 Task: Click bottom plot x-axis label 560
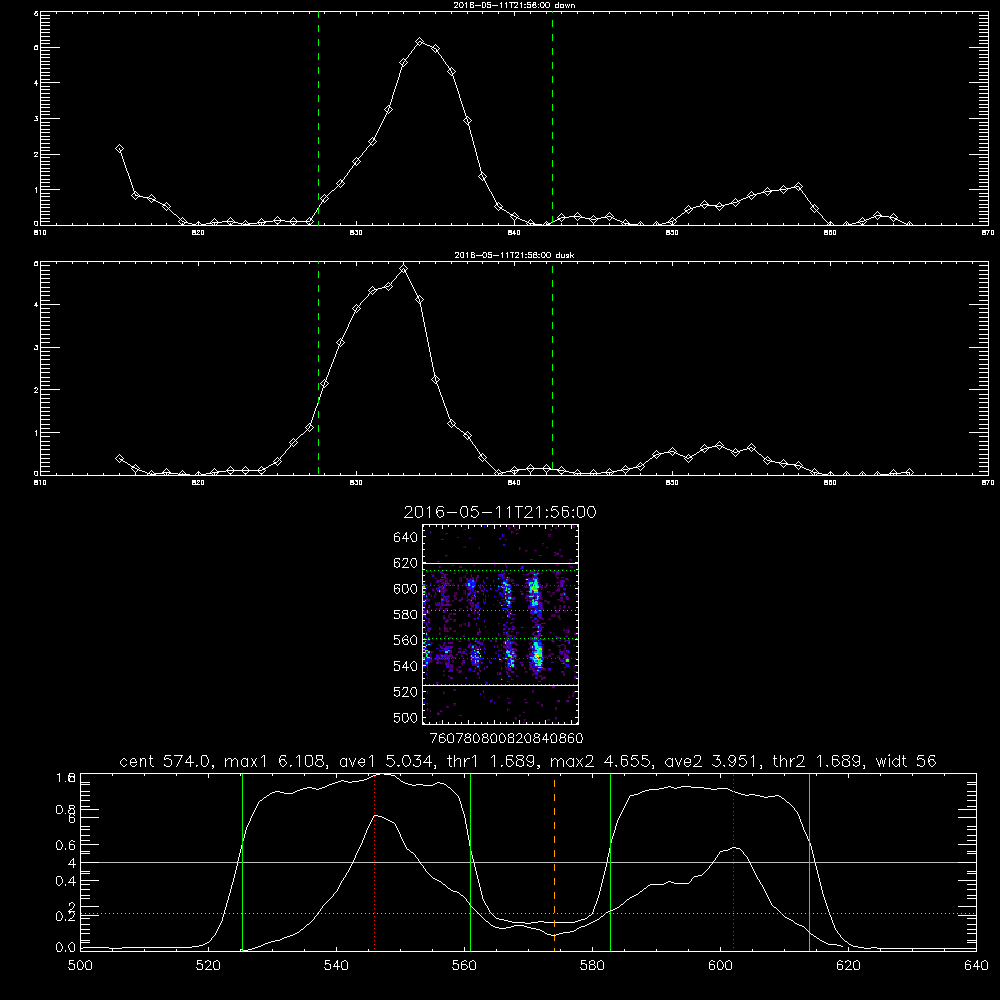coord(464,966)
